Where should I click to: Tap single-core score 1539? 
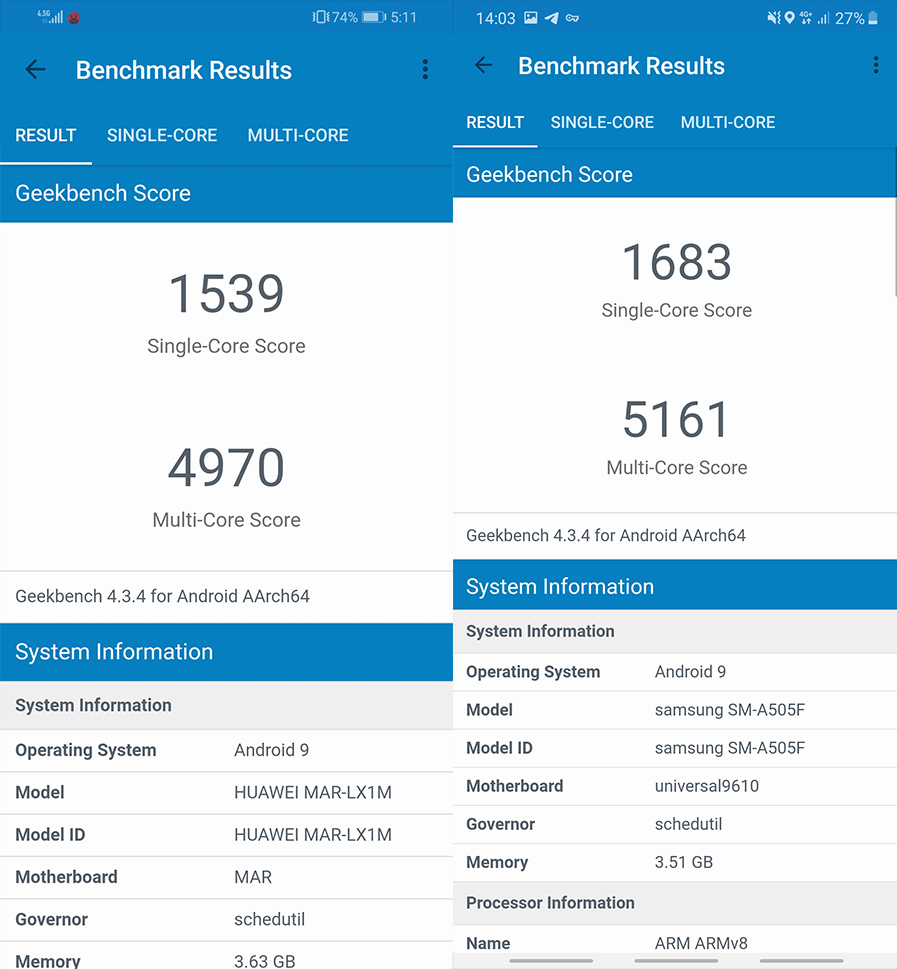226,294
